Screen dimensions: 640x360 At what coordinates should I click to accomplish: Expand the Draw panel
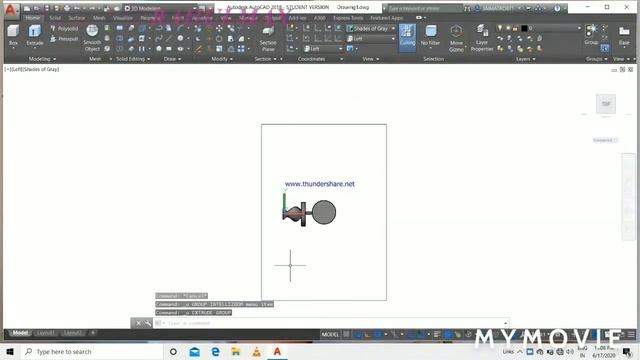(172, 59)
